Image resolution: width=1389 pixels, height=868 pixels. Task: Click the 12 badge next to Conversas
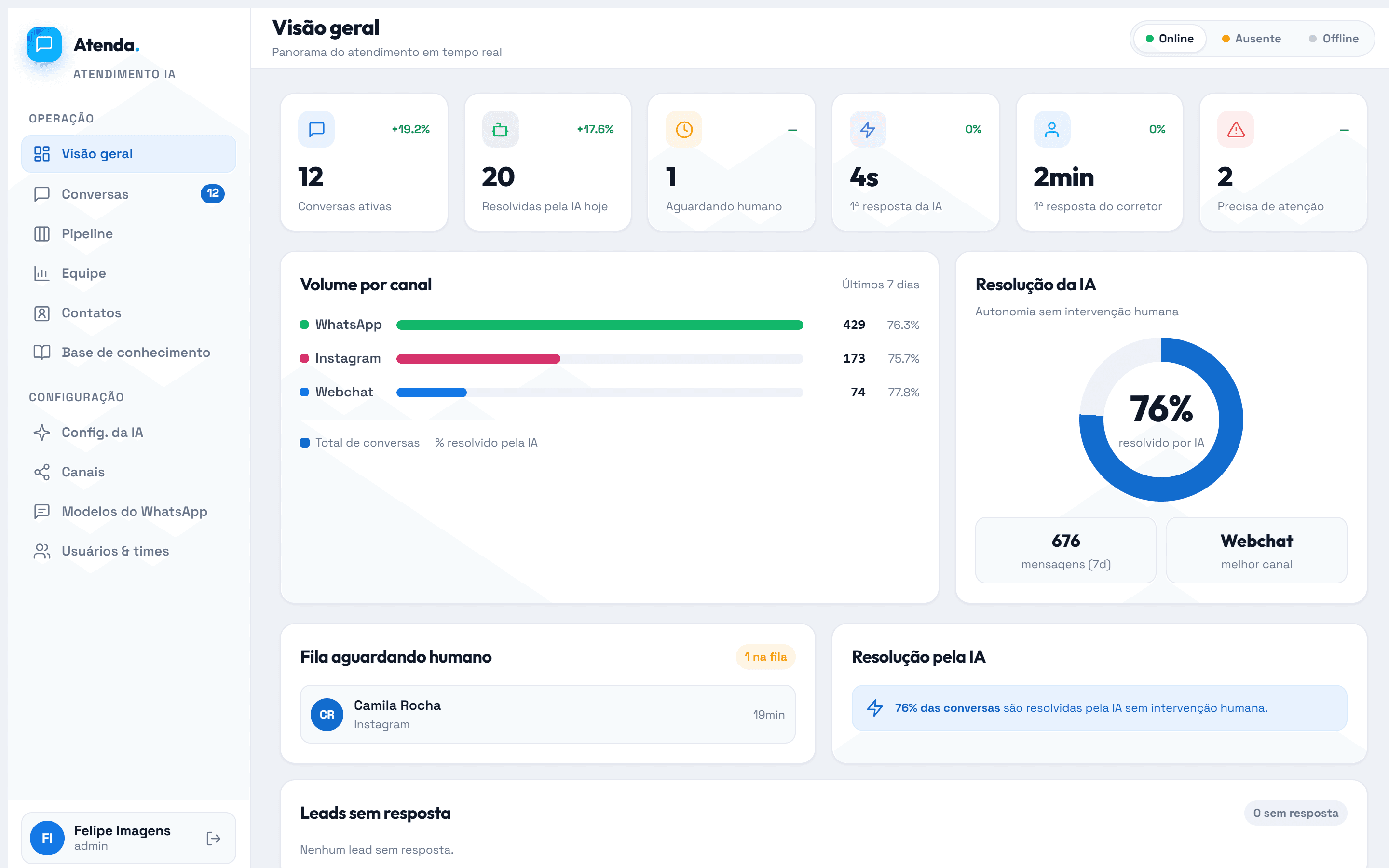pos(212,193)
